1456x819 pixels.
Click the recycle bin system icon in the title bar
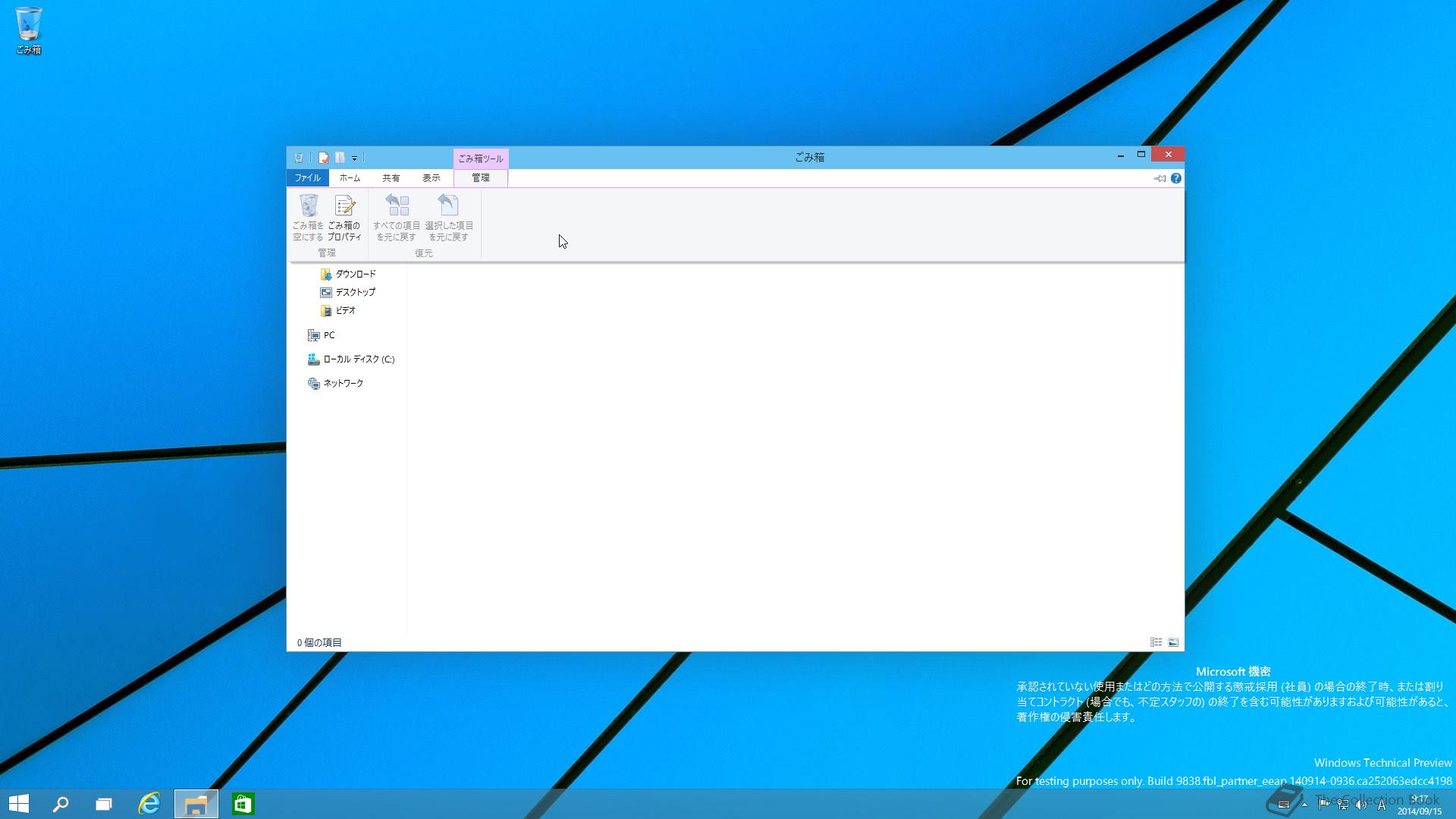(299, 158)
